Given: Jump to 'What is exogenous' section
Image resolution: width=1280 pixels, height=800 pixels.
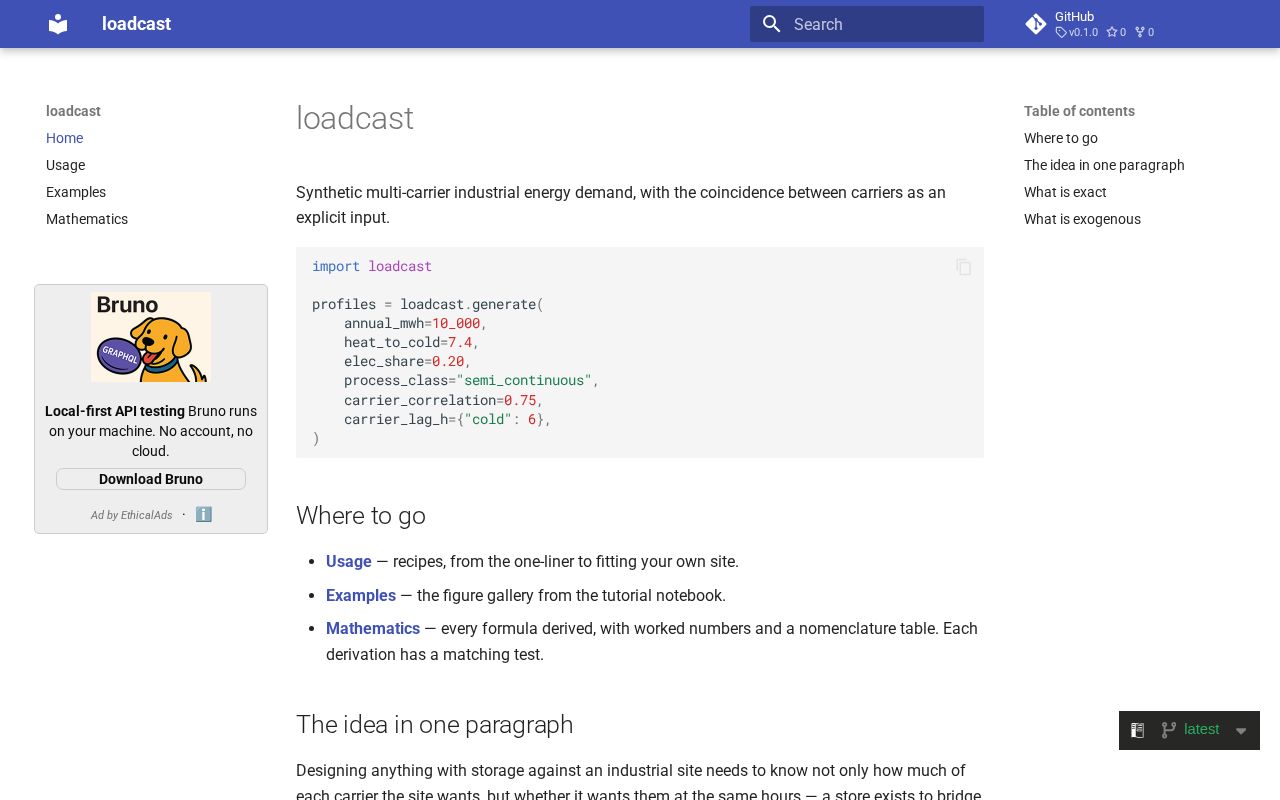Looking at the screenshot, I should pyautogui.click(x=1082, y=219).
